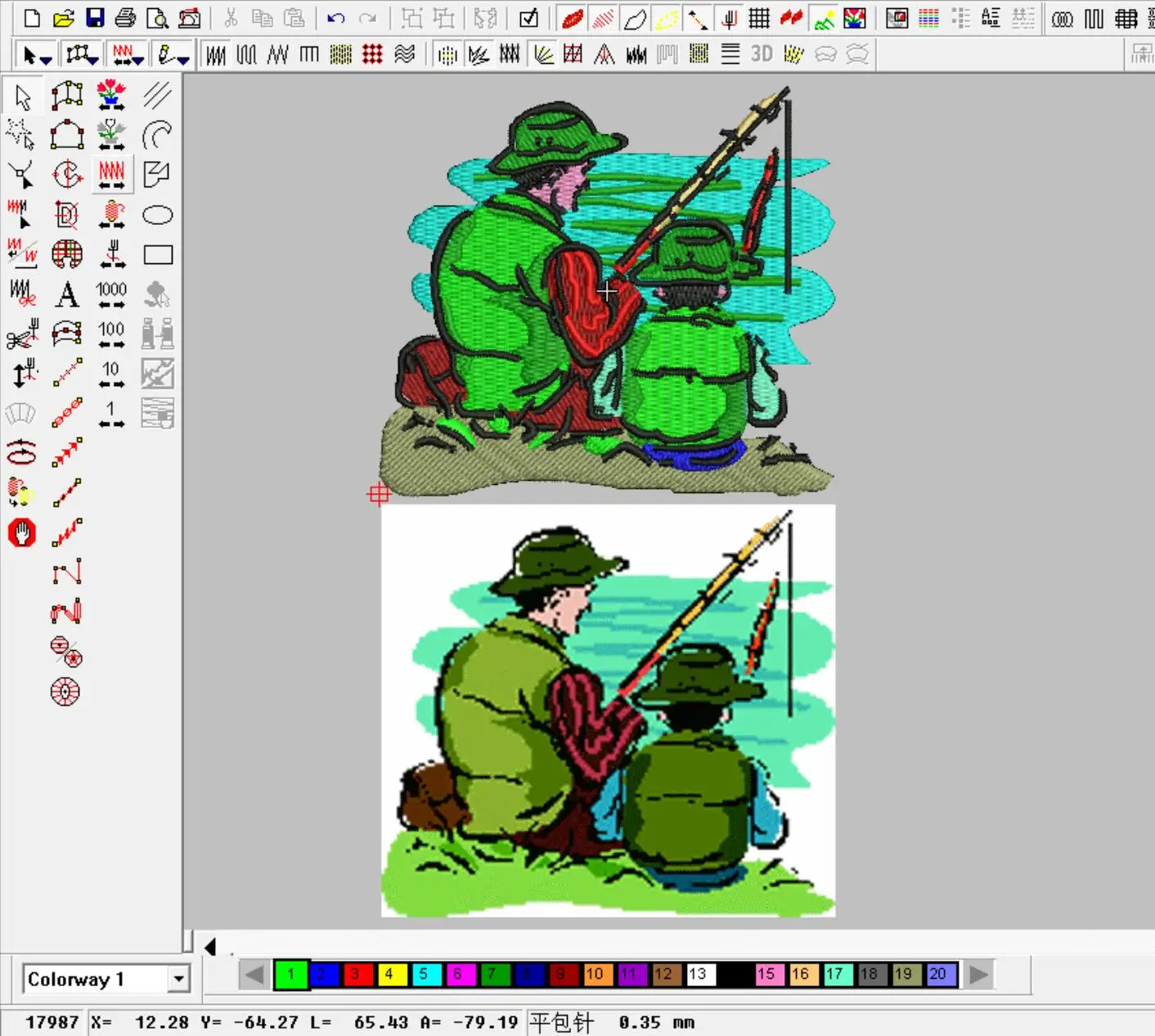Expand the arrow select tool flyout

37,56
